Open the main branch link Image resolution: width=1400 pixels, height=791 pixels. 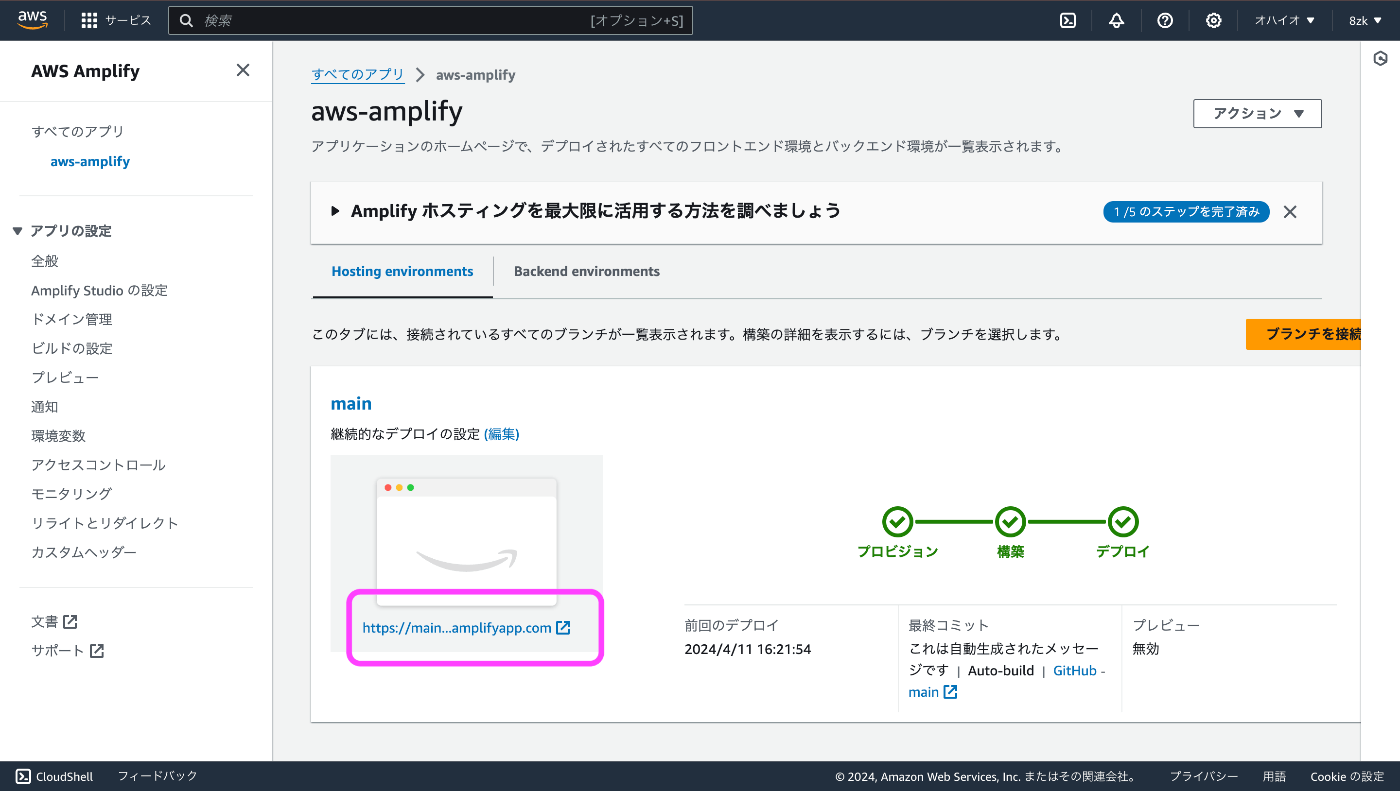pyautogui.click(x=351, y=404)
